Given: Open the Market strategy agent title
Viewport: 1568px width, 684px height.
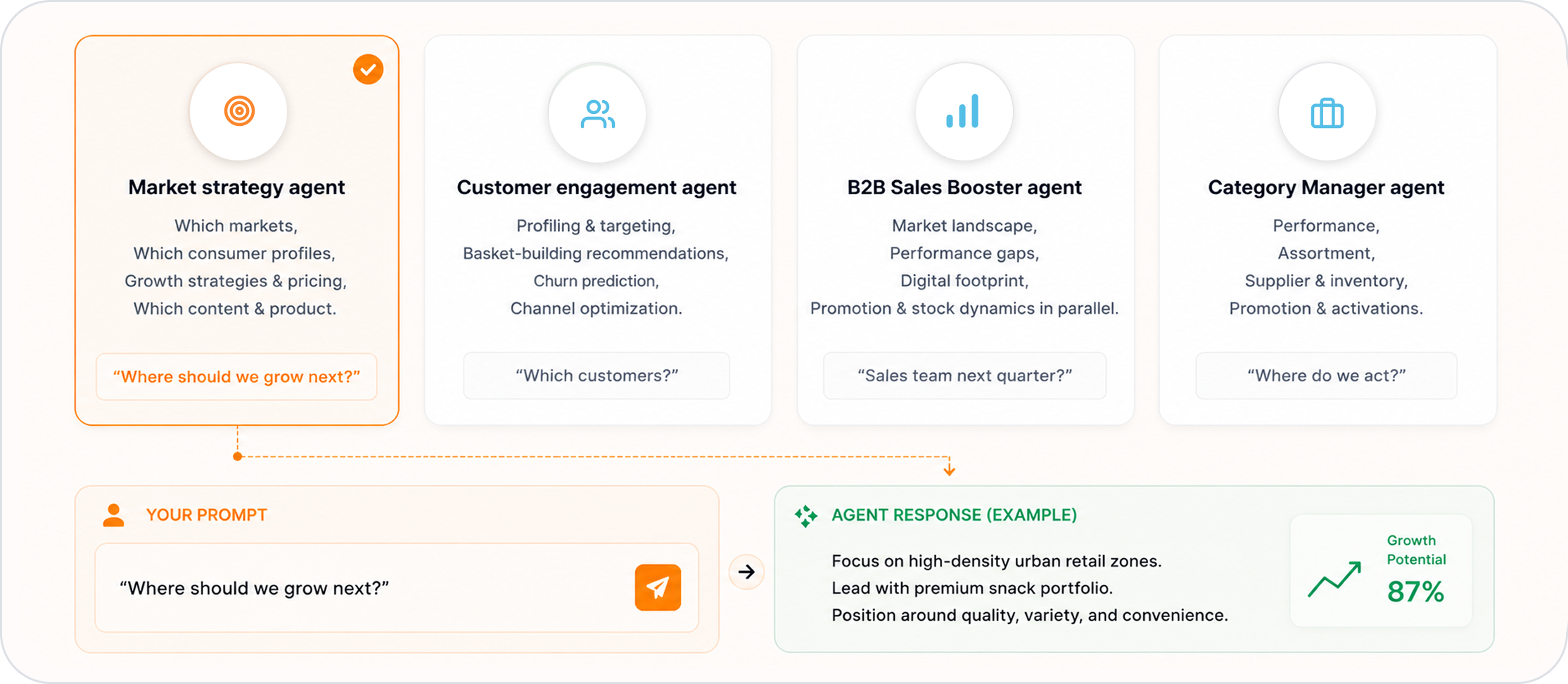Looking at the screenshot, I should coord(236,187).
